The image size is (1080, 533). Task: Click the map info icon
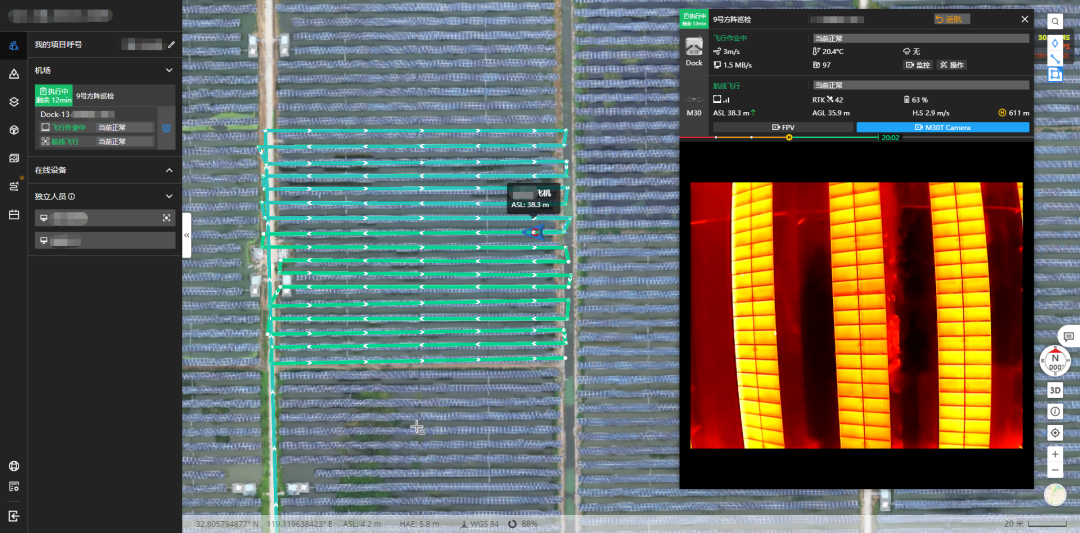coord(1055,411)
